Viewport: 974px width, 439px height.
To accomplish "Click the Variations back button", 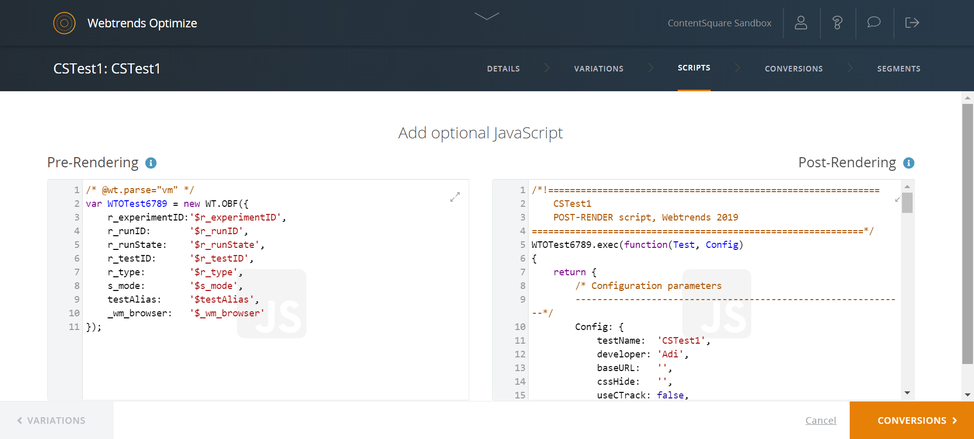I will pos(57,420).
